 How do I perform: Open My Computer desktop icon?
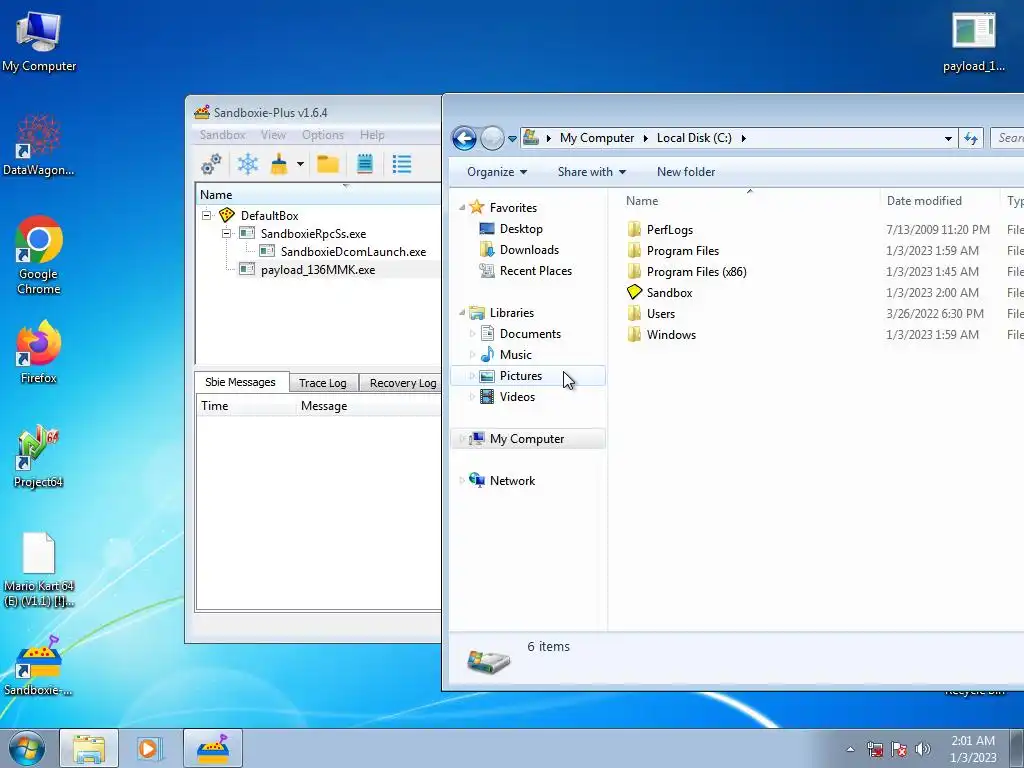(39, 40)
